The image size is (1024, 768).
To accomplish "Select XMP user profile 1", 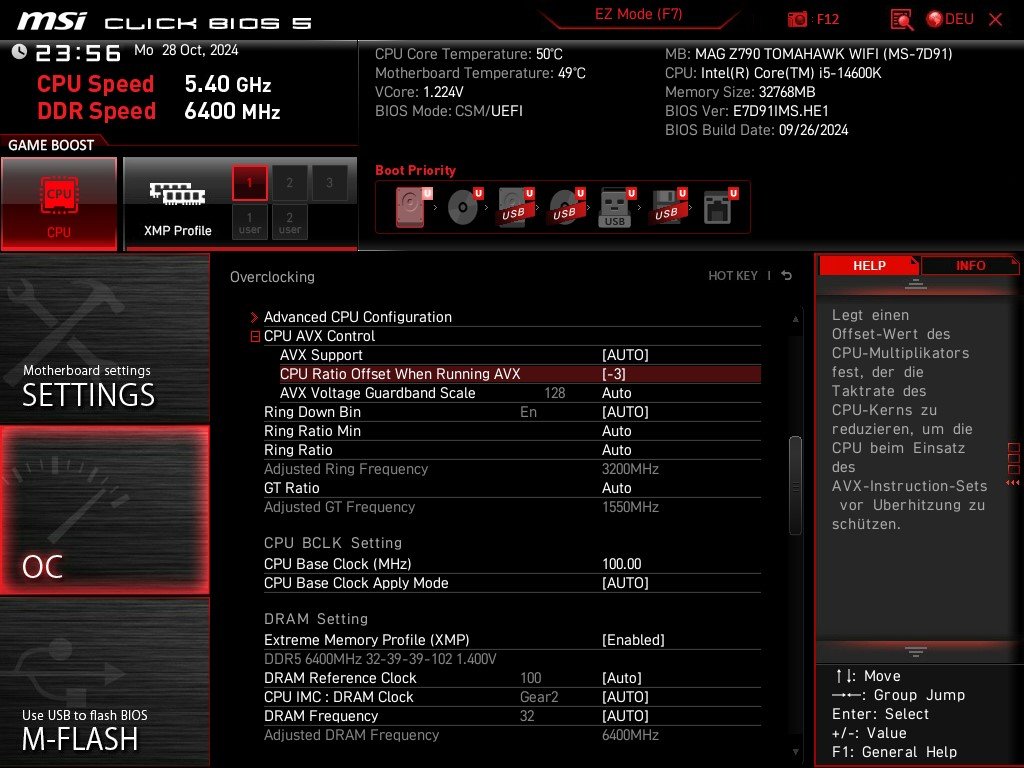I will tap(249, 223).
